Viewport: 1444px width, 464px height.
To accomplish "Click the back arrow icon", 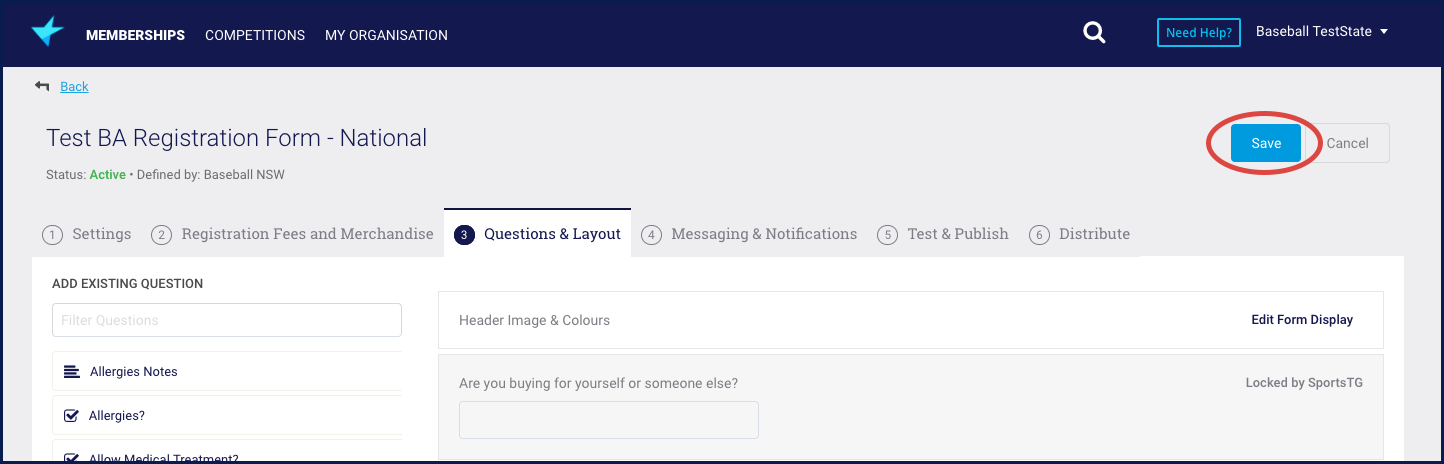I will click(x=42, y=86).
